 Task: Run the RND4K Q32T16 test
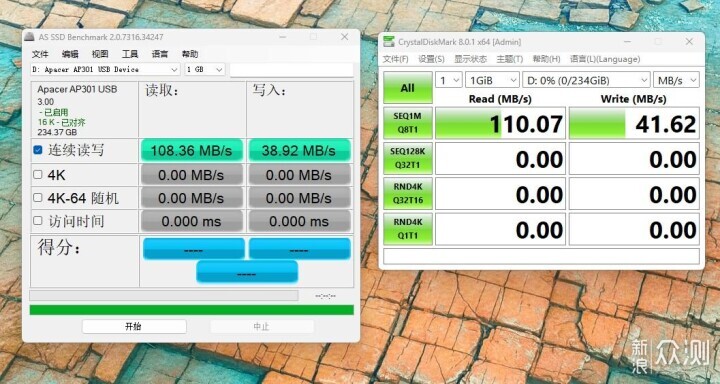pyautogui.click(x=408, y=193)
